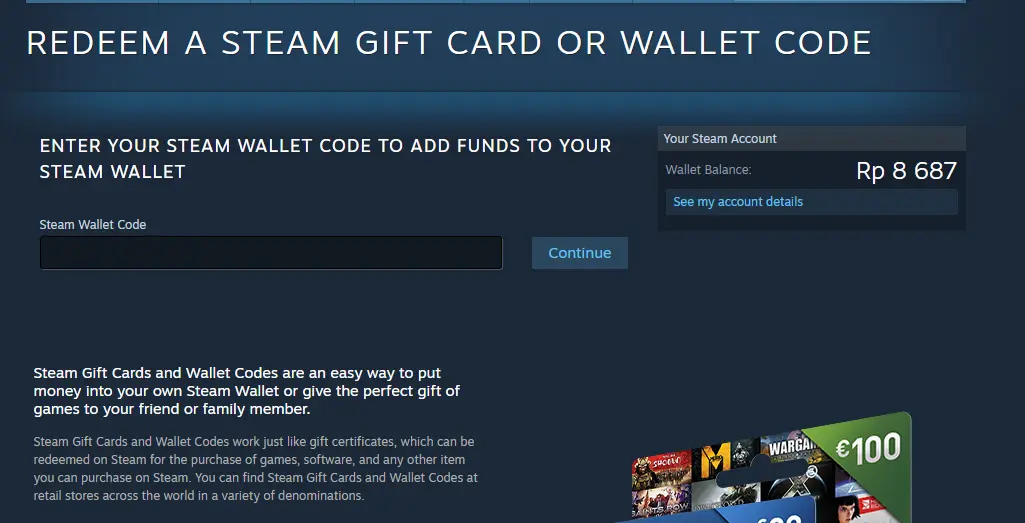Image resolution: width=1025 pixels, height=523 pixels.
Task: Click the Wallet Balance label
Action: pos(709,170)
